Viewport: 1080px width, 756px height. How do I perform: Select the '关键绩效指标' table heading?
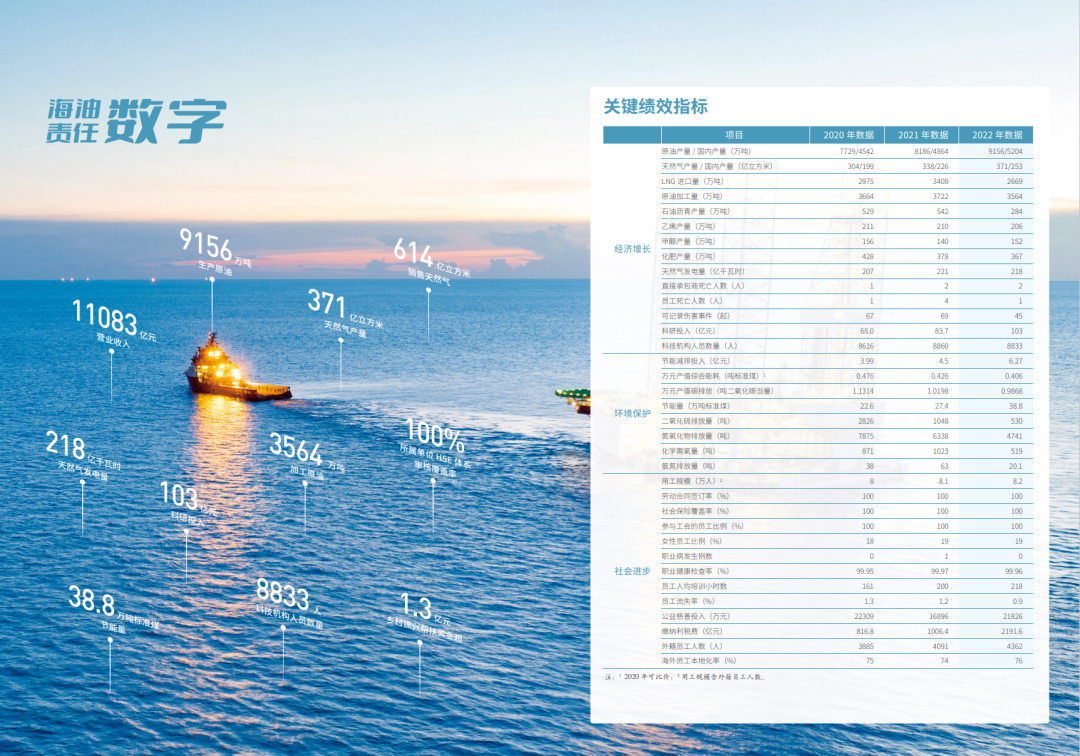pyautogui.click(x=656, y=106)
